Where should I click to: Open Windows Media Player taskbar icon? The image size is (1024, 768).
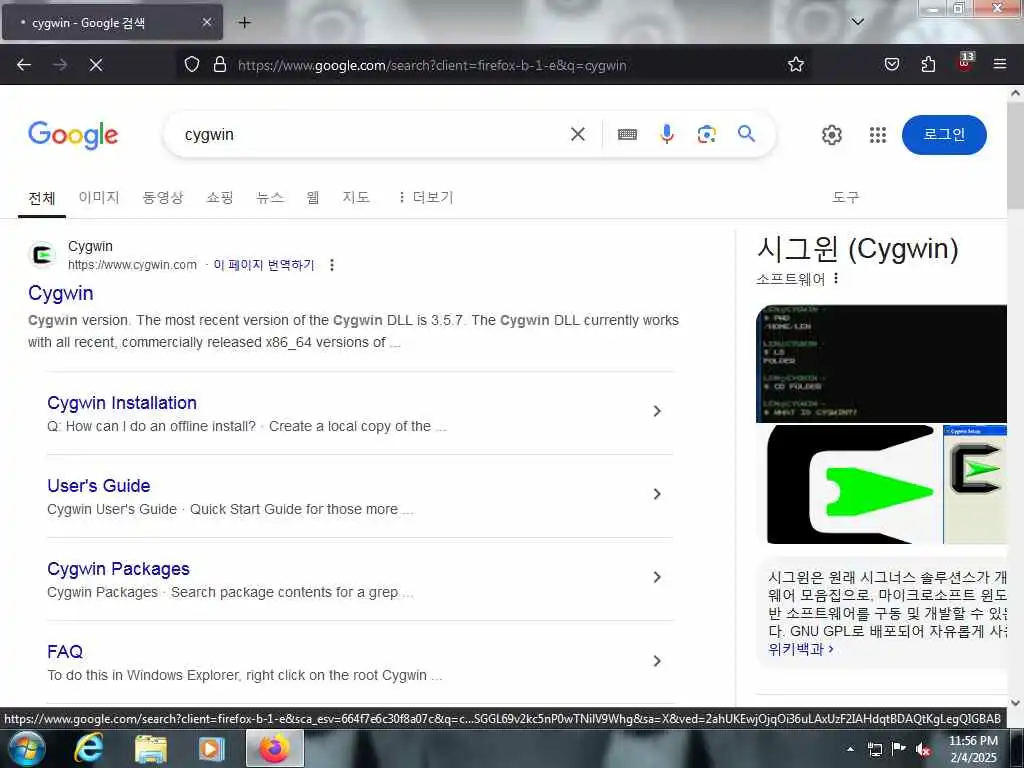(212, 749)
